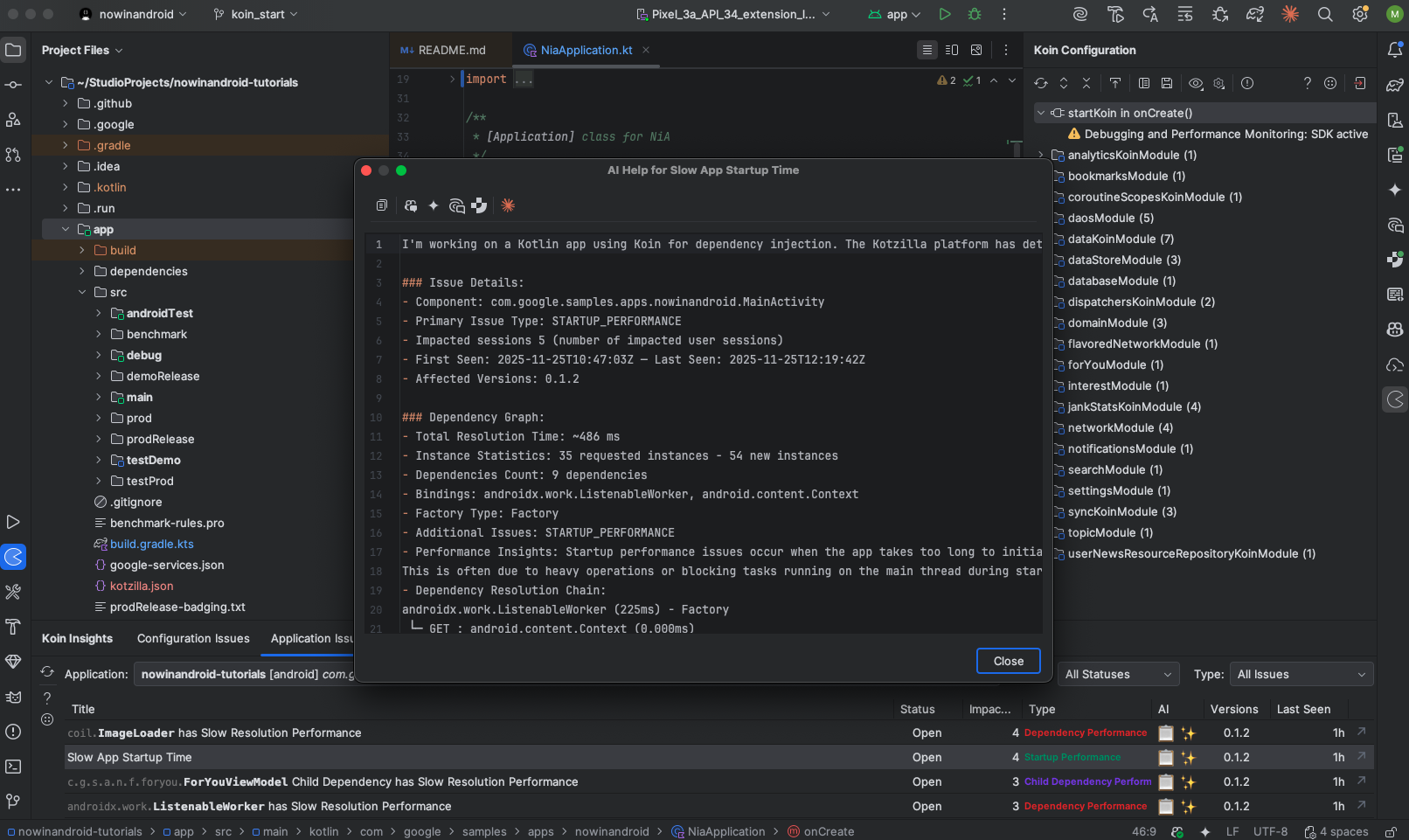Switch editor to split editor-preview mode

coord(952,50)
